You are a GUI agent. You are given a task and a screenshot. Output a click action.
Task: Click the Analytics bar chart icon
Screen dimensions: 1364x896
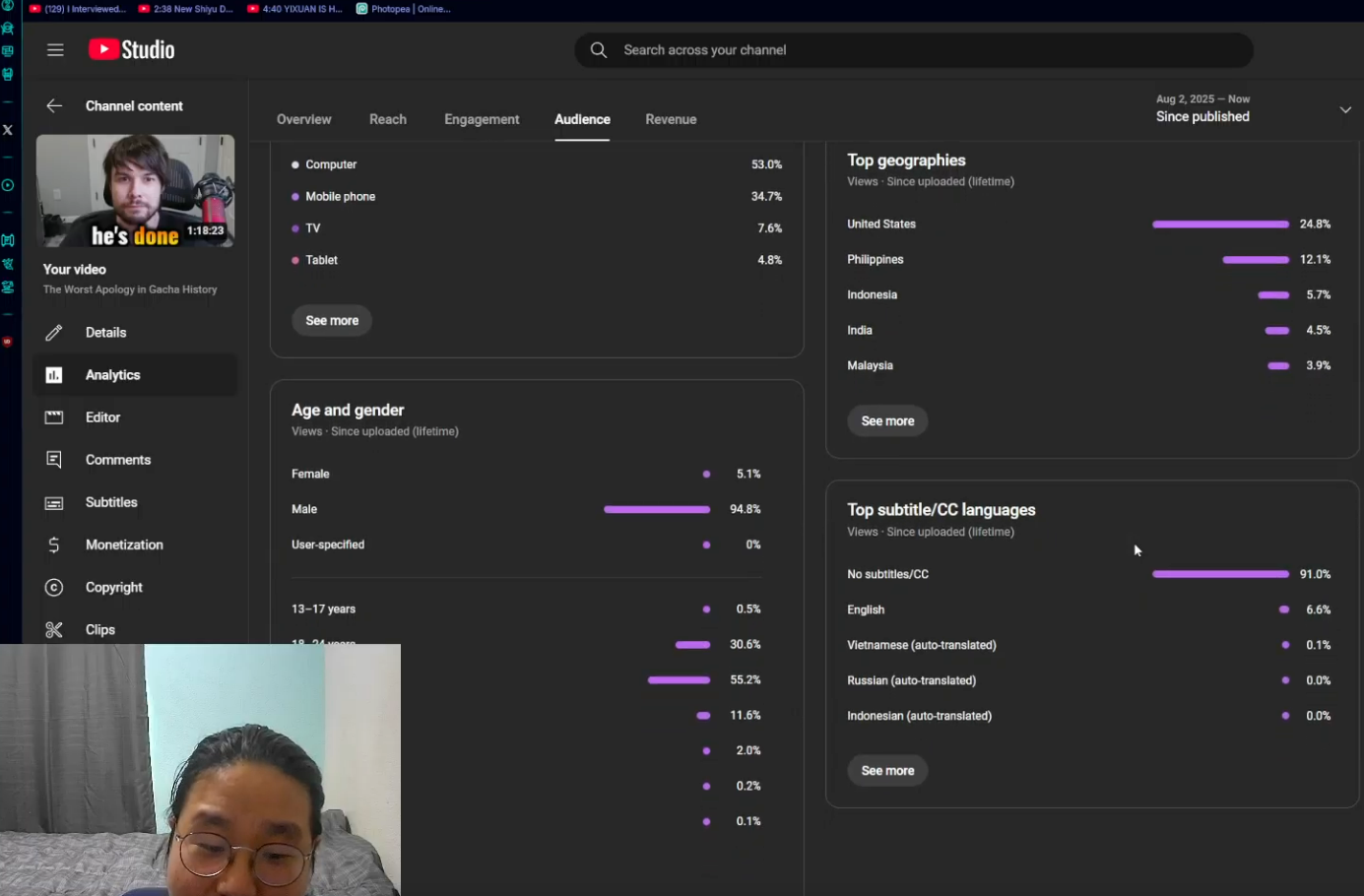tap(54, 375)
